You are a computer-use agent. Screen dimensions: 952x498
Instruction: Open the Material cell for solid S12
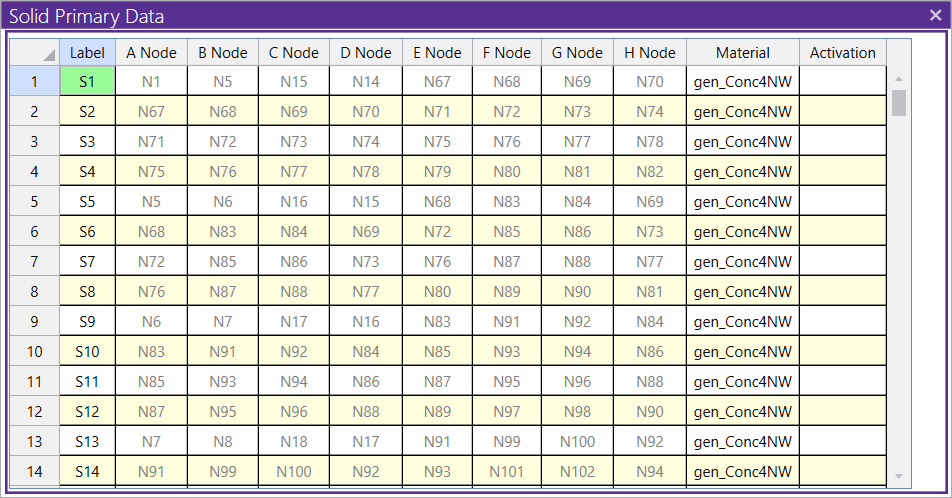click(742, 411)
